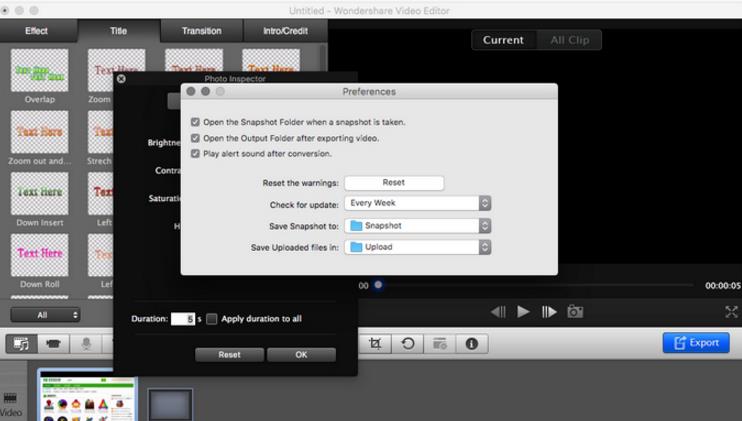This screenshot has height=421, width=742.
Task: Open the Save Snapshot to dropdown
Action: tap(418, 226)
